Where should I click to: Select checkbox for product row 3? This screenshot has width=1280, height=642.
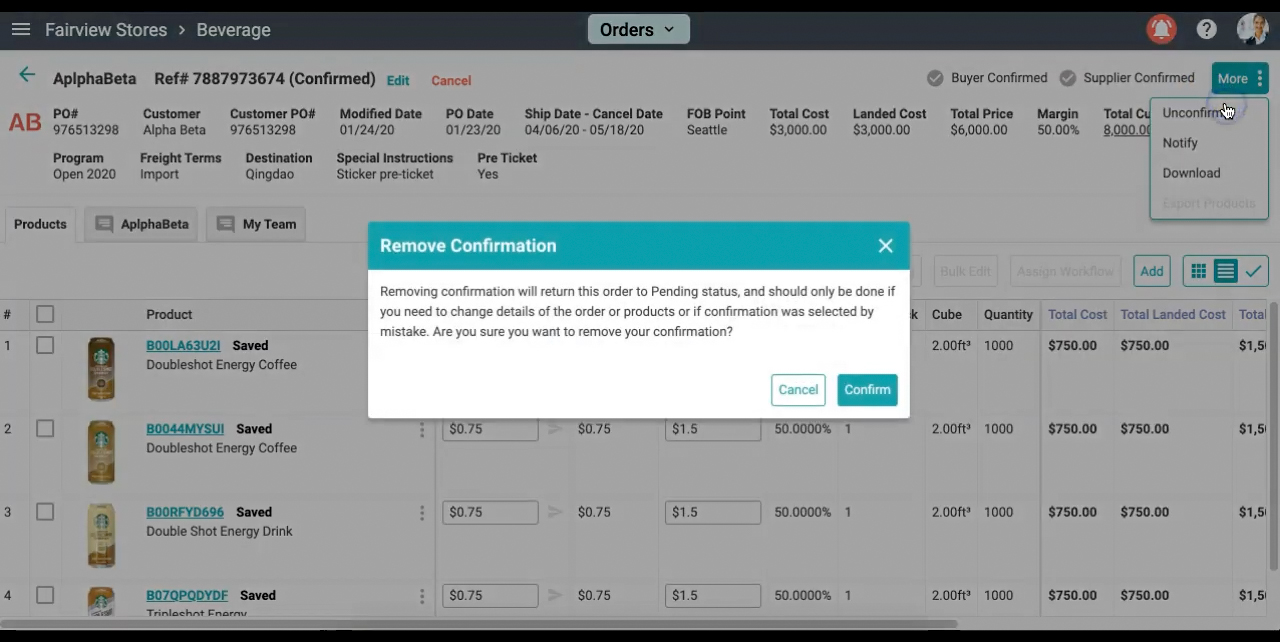click(45, 512)
